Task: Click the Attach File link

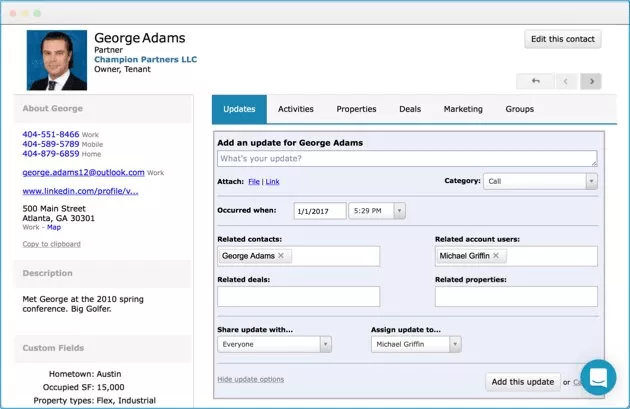Action: click(254, 182)
